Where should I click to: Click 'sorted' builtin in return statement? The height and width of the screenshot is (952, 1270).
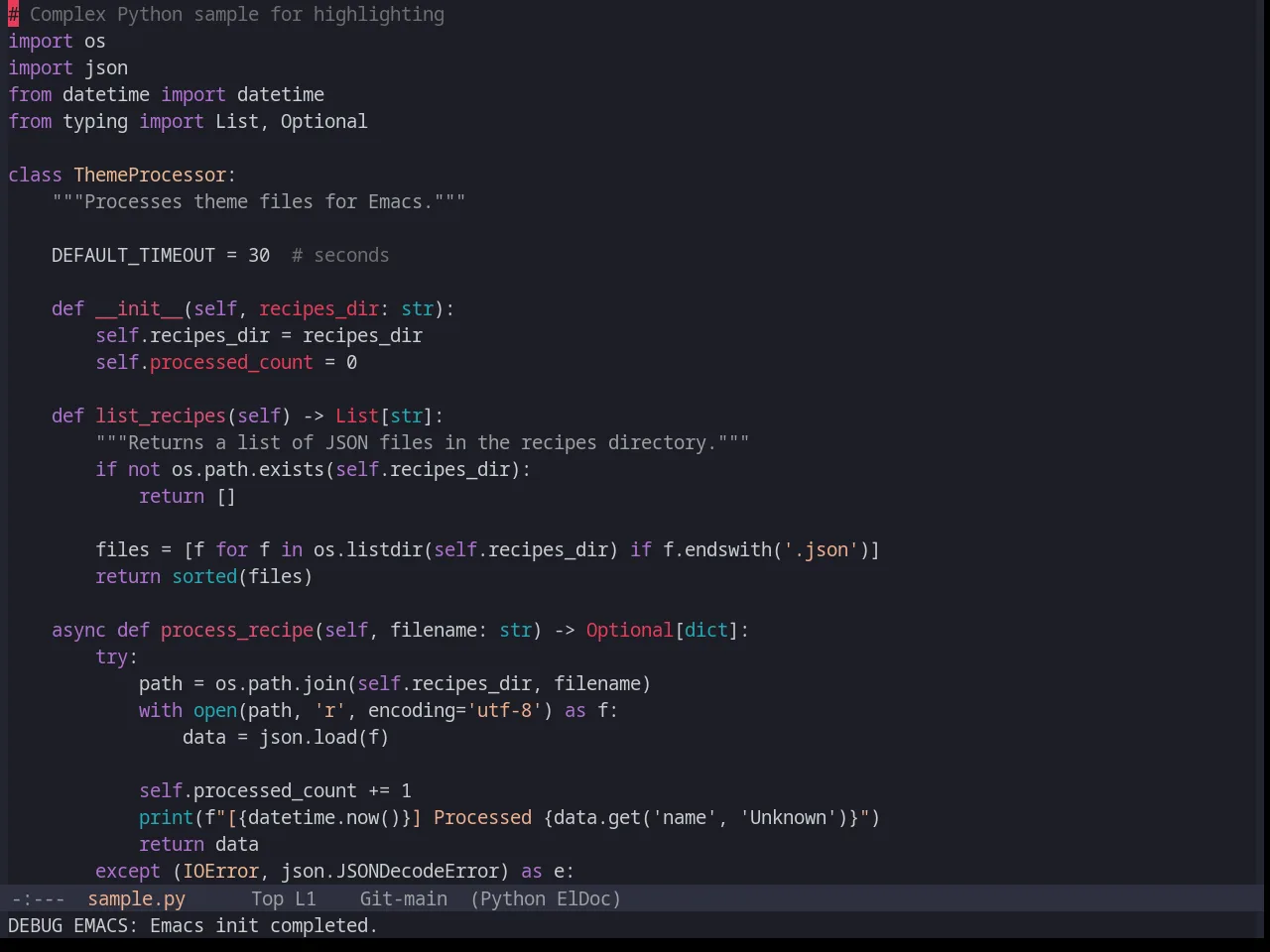point(204,576)
